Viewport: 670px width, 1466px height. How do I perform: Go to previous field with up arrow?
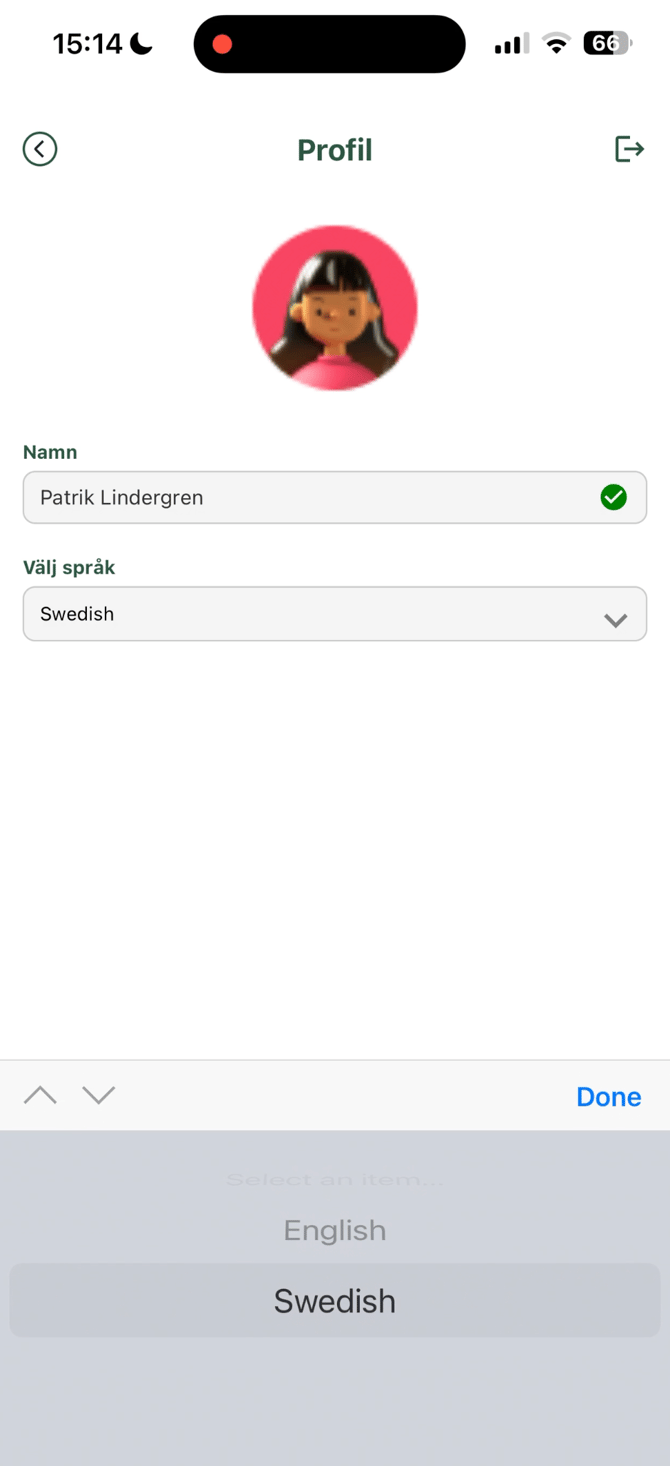pyautogui.click(x=40, y=1095)
